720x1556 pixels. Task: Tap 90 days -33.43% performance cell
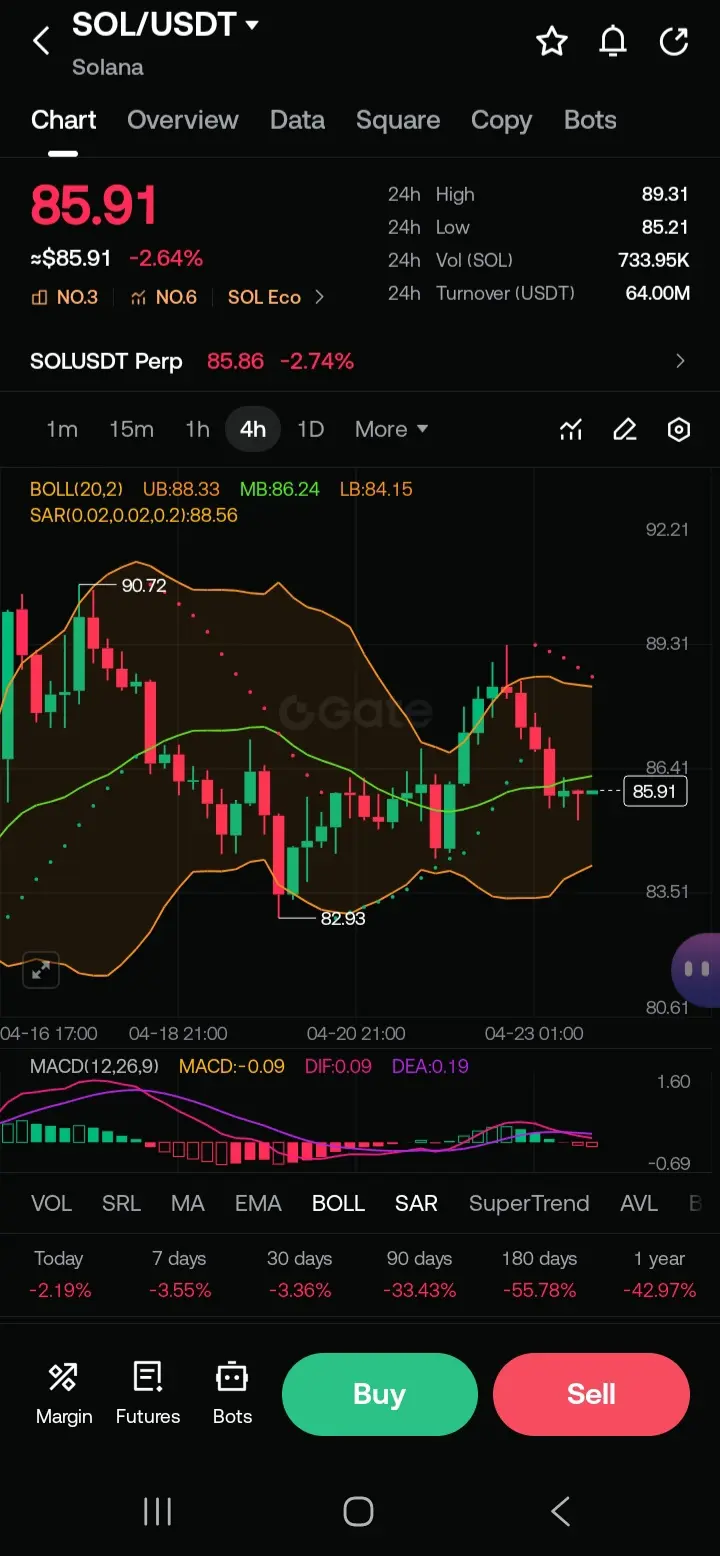tap(420, 1274)
